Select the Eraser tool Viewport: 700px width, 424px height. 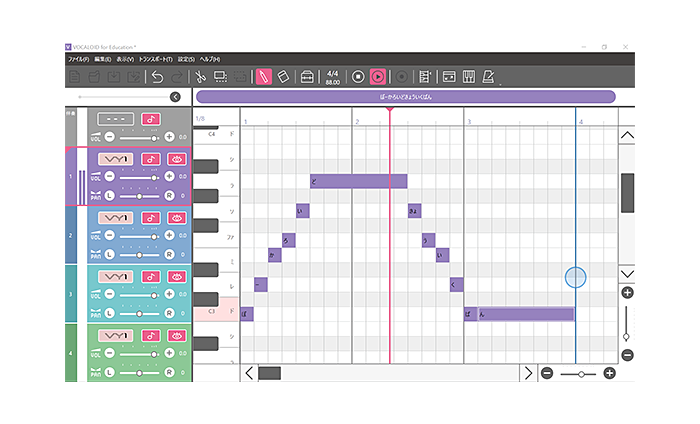click(283, 77)
